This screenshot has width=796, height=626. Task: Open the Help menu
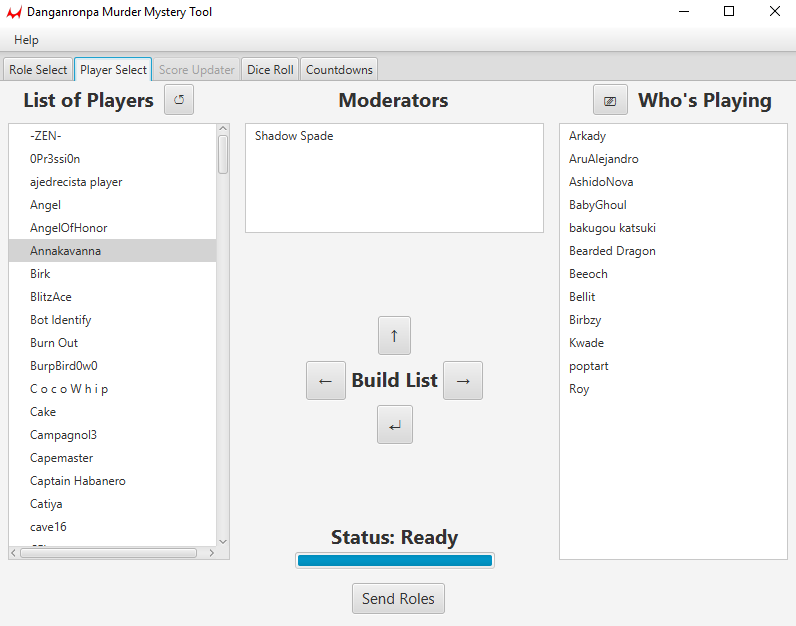(26, 40)
